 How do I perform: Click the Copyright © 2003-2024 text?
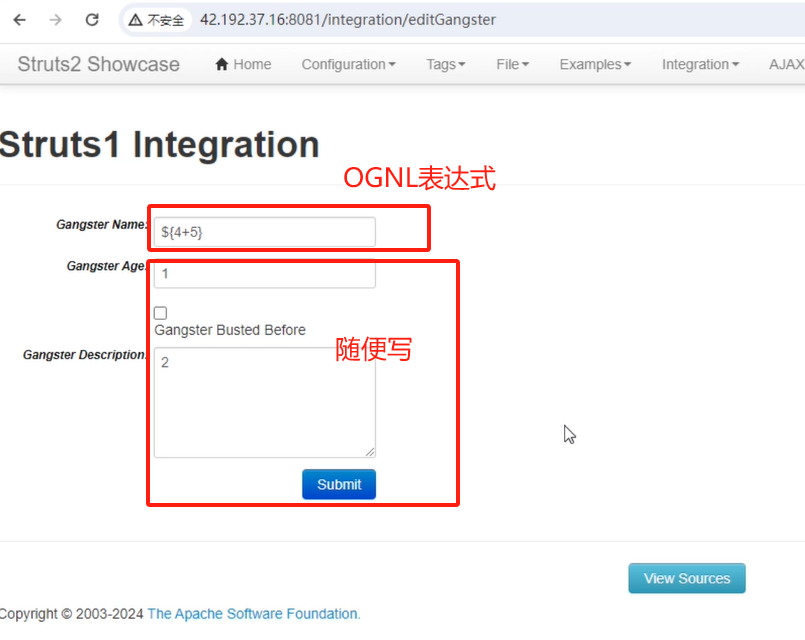point(71,614)
